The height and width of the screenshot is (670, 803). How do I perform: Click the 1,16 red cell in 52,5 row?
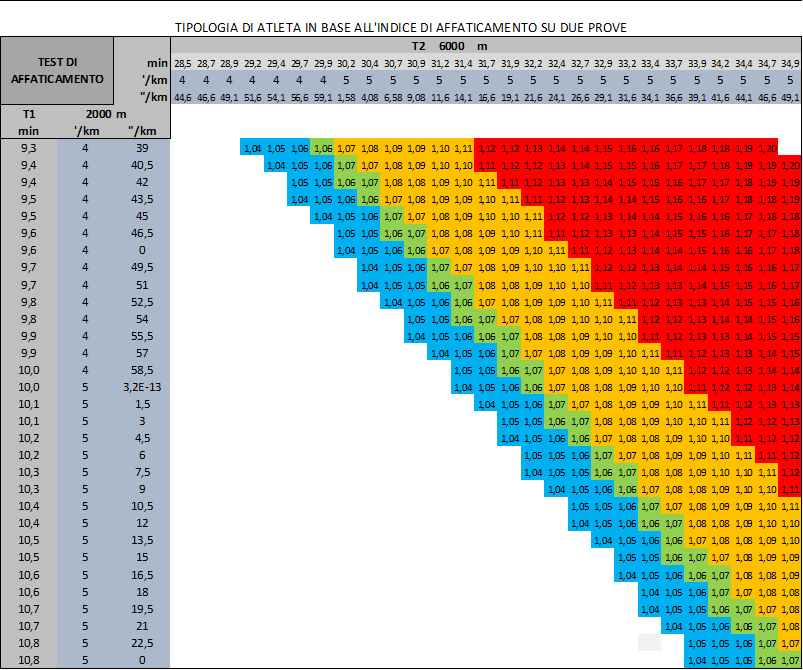tap(790, 302)
